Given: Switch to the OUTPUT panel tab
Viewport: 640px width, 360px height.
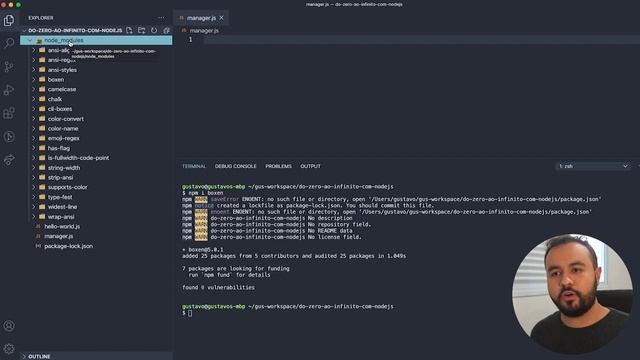Looking at the screenshot, I should 311,166.
